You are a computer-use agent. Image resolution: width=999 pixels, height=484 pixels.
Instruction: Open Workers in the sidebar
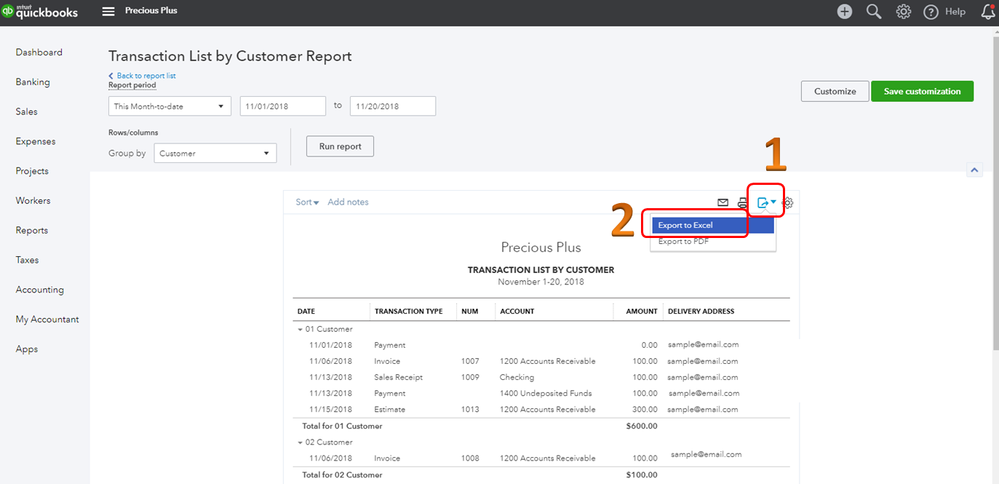pyautogui.click(x=33, y=201)
